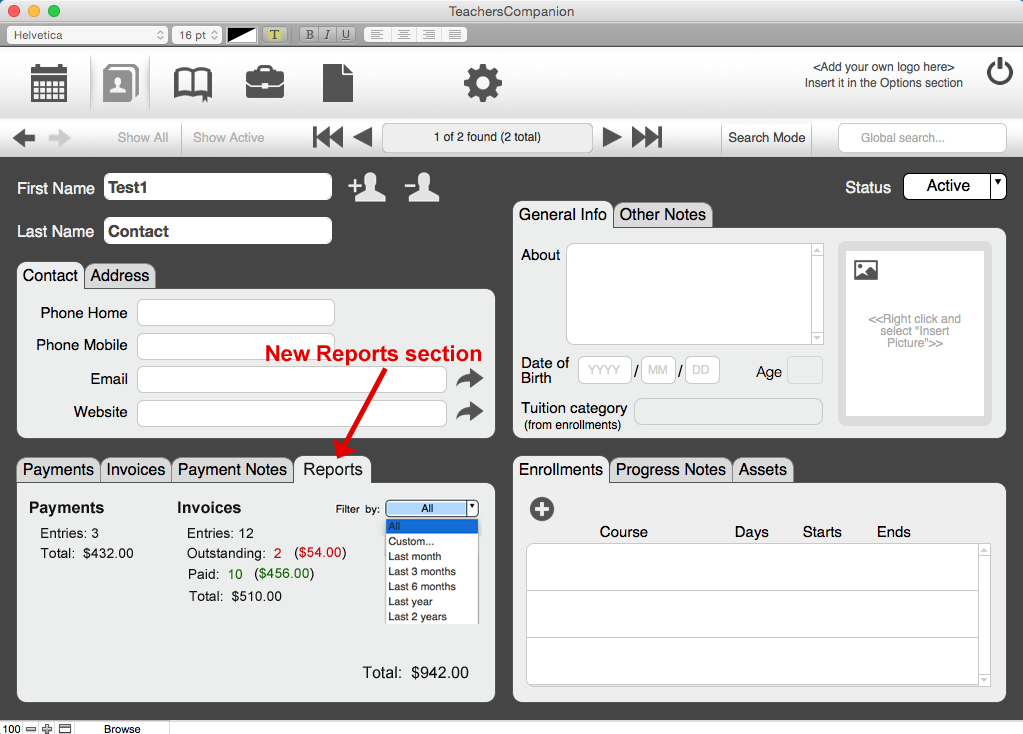Open the Helvetica font dropdown
The width and height of the screenshot is (1023, 734).
[87, 35]
